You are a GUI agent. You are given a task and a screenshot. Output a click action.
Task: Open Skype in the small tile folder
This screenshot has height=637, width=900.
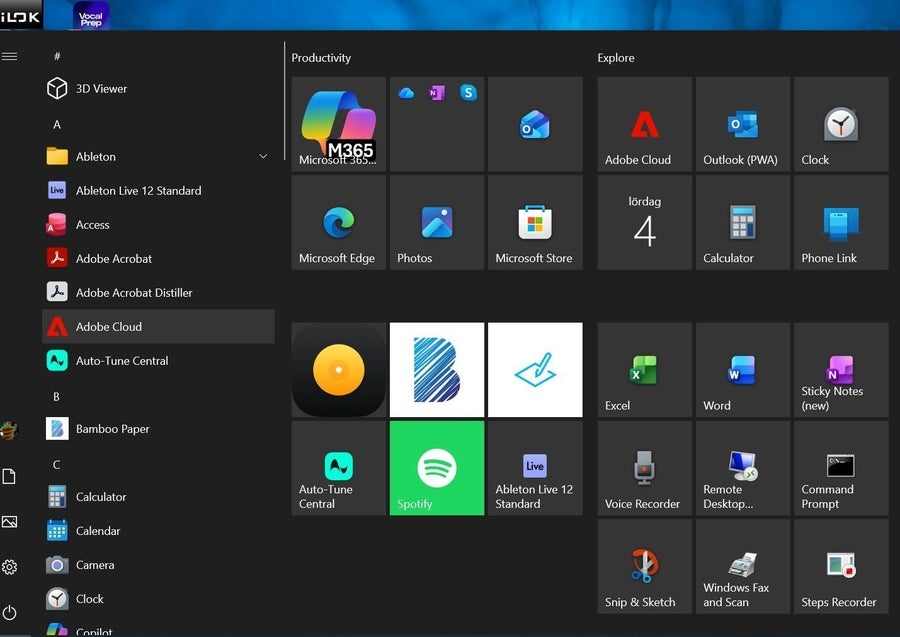click(468, 92)
